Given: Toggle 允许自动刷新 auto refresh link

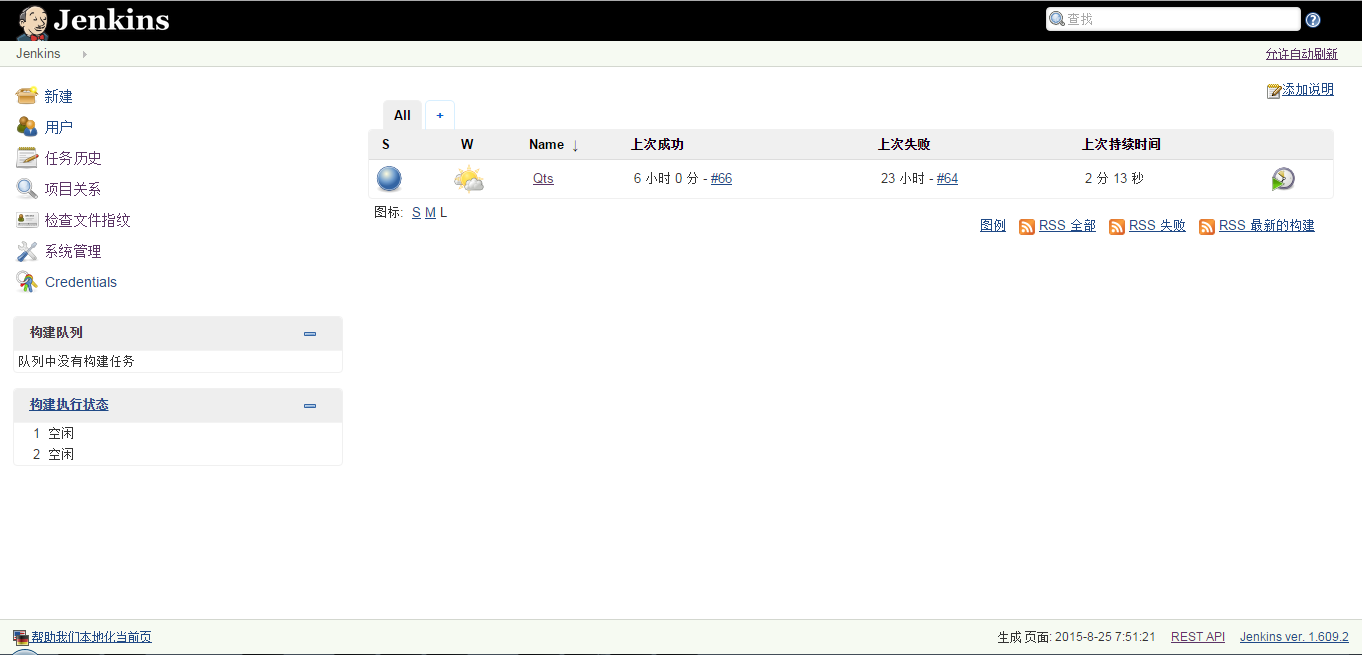Looking at the screenshot, I should coord(1301,54).
